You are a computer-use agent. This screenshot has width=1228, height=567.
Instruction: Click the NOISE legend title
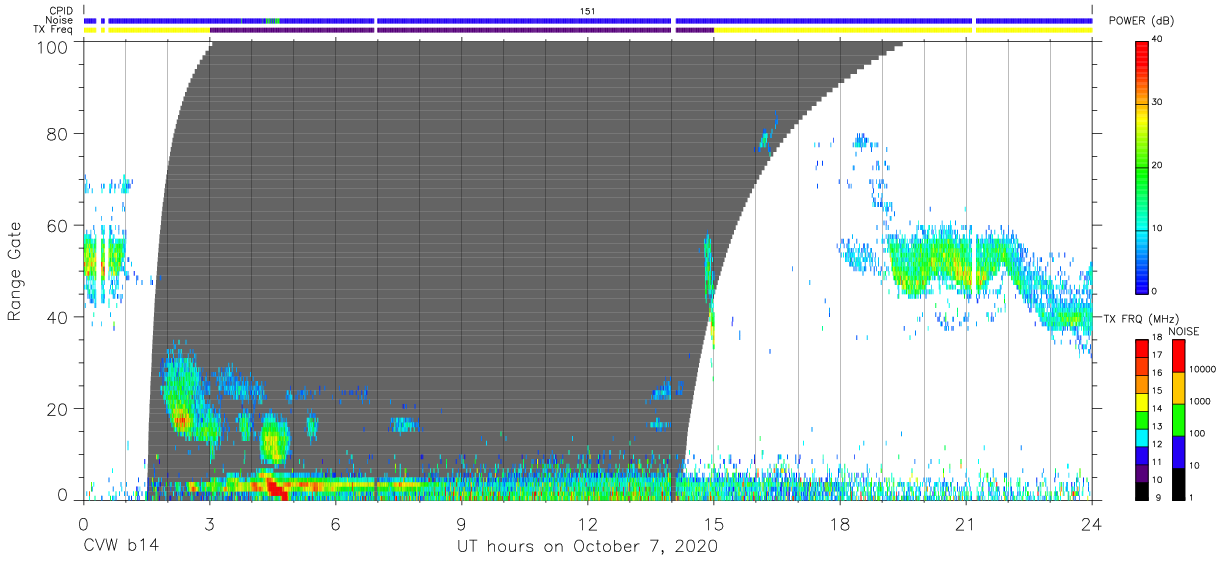1182,331
